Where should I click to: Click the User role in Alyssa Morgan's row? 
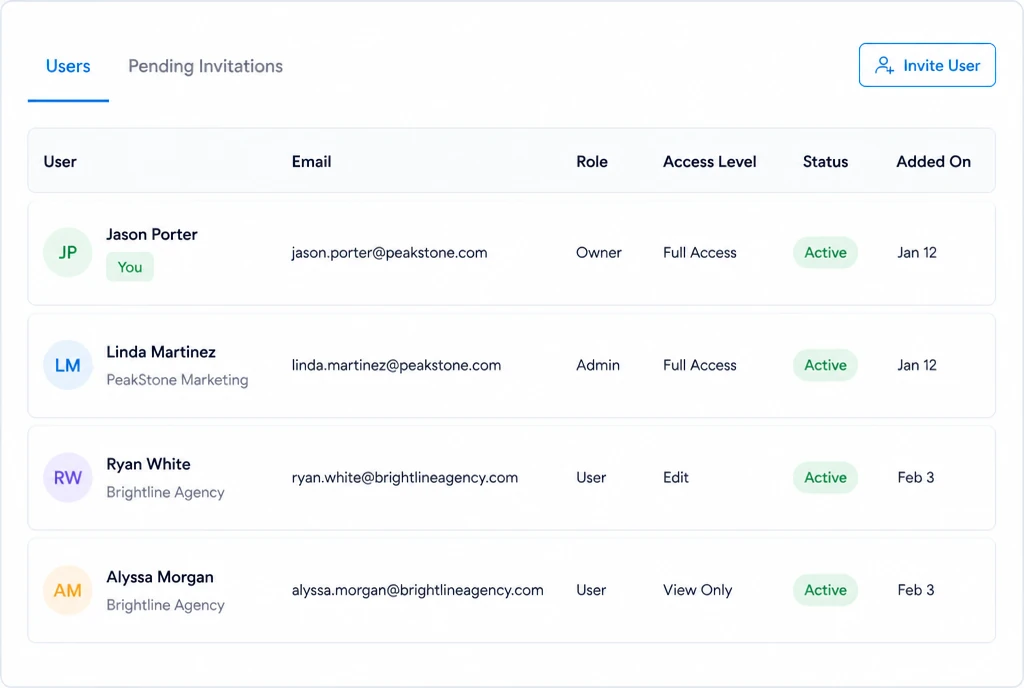[591, 590]
